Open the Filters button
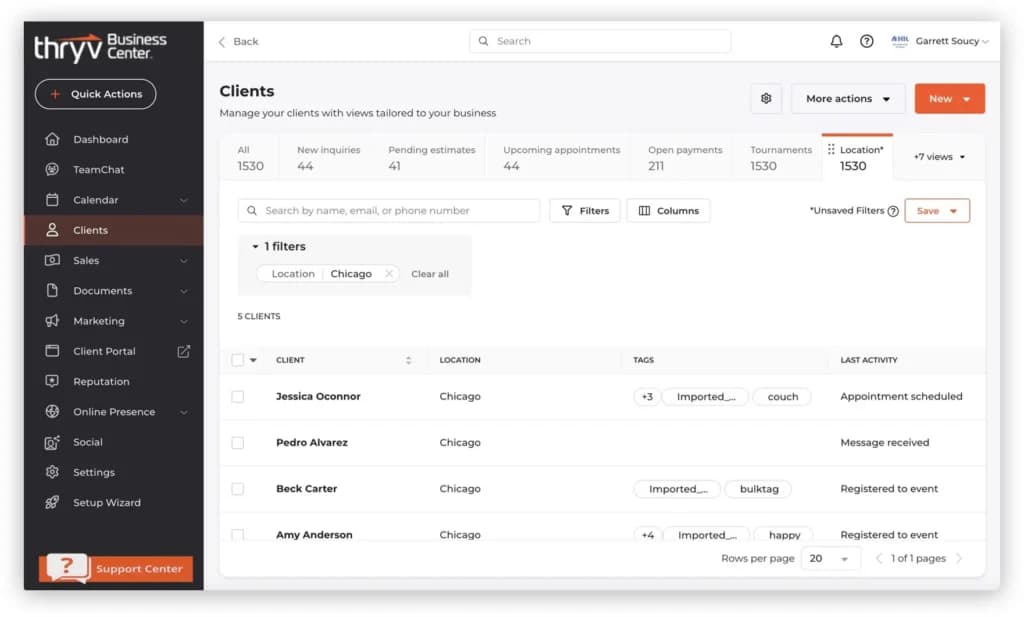The width and height of the screenshot is (1024, 617). pos(585,211)
